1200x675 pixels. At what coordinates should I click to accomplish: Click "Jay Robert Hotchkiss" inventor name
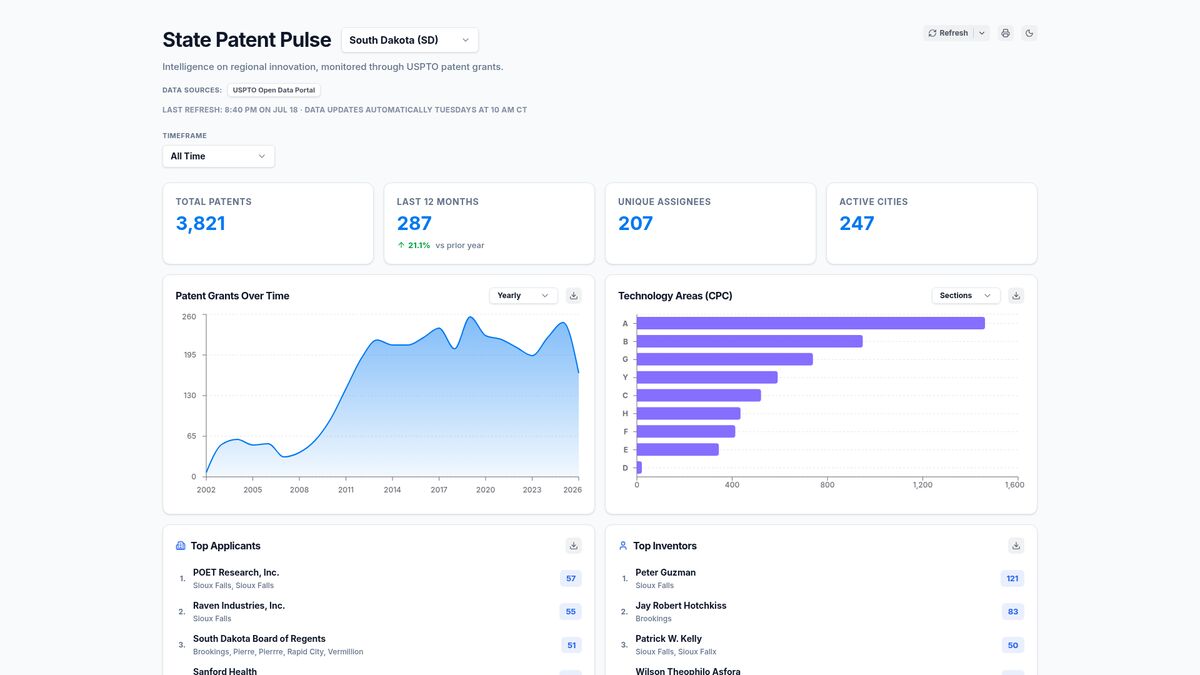click(681, 606)
